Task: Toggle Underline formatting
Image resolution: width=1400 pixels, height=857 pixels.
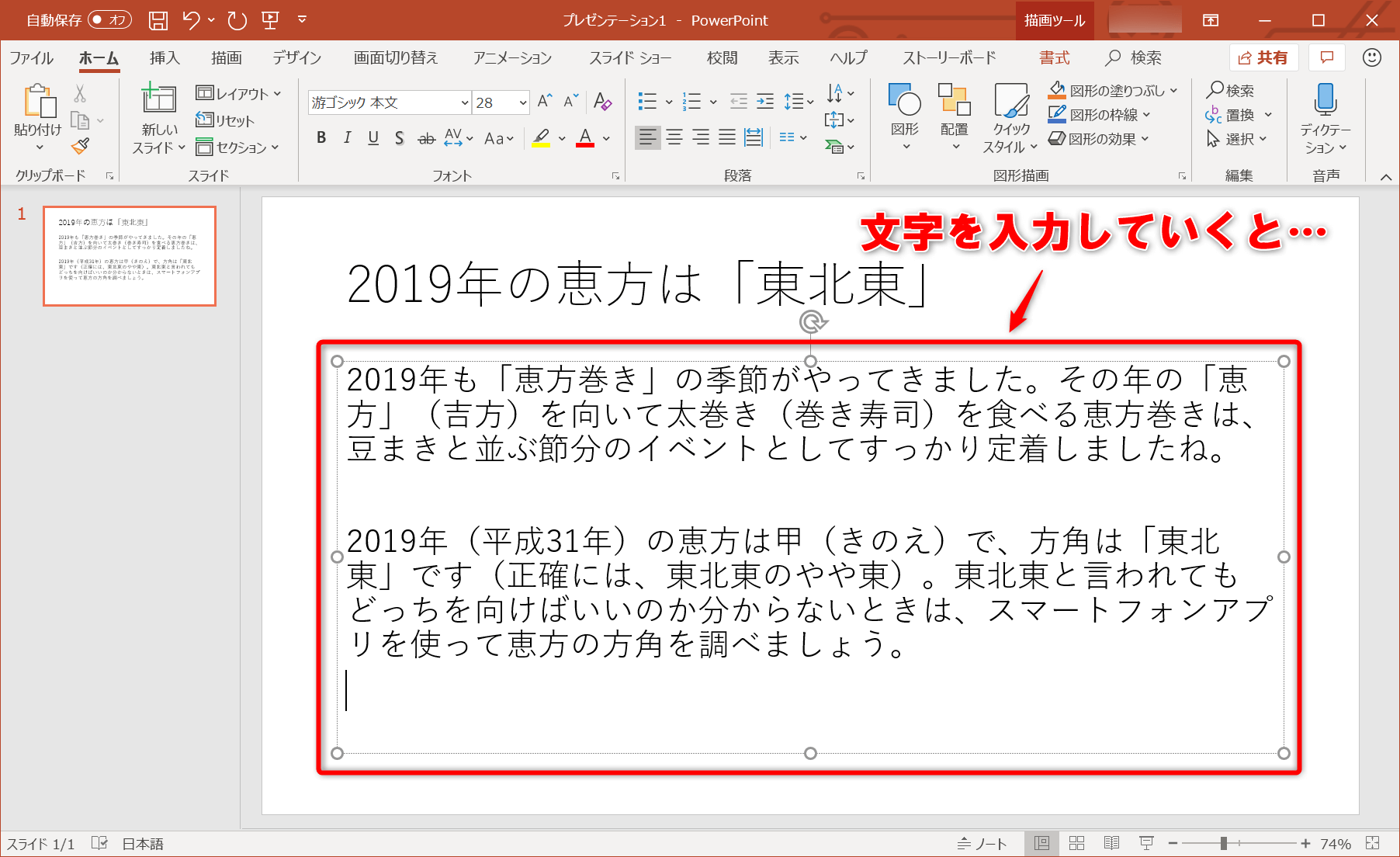Action: (x=373, y=138)
